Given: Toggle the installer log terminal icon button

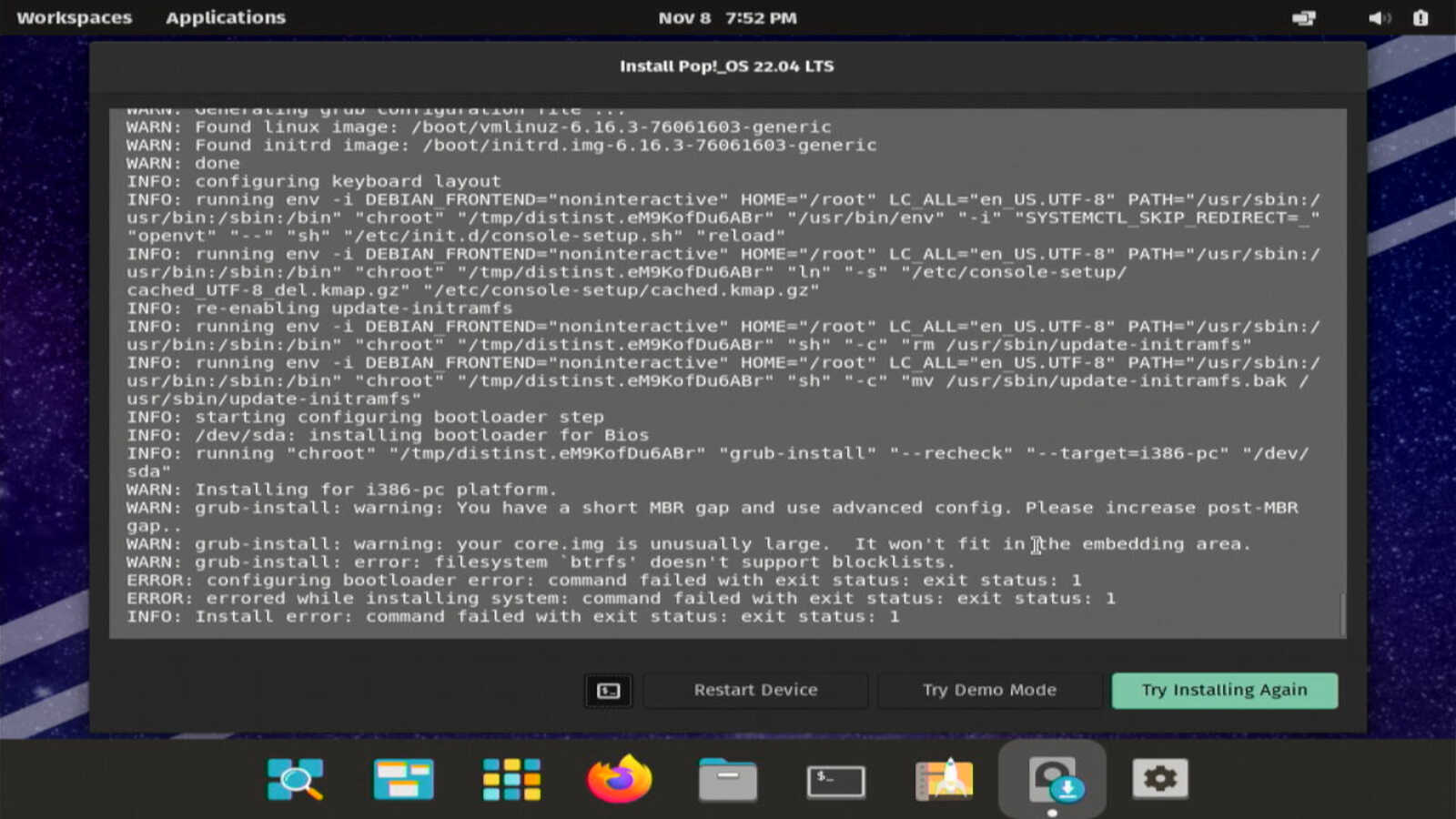Looking at the screenshot, I should click(608, 691).
